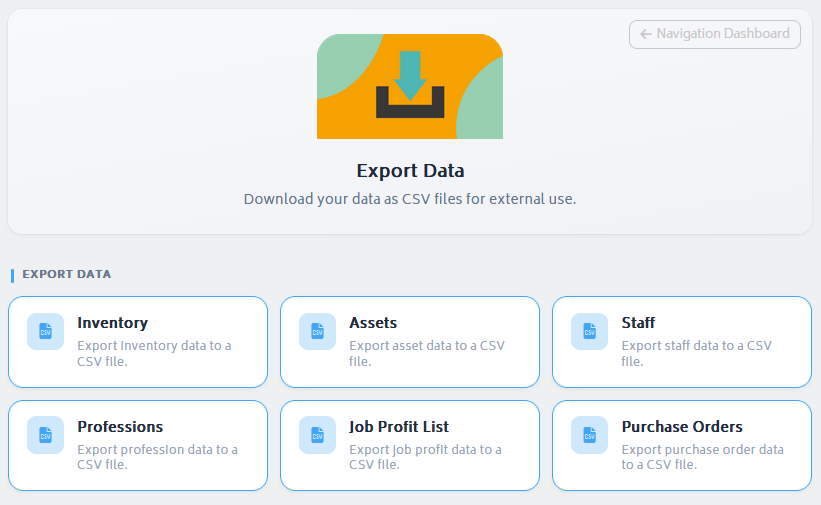Click "Export job profit data" description text
This screenshot has height=505, width=821.
[425, 457]
